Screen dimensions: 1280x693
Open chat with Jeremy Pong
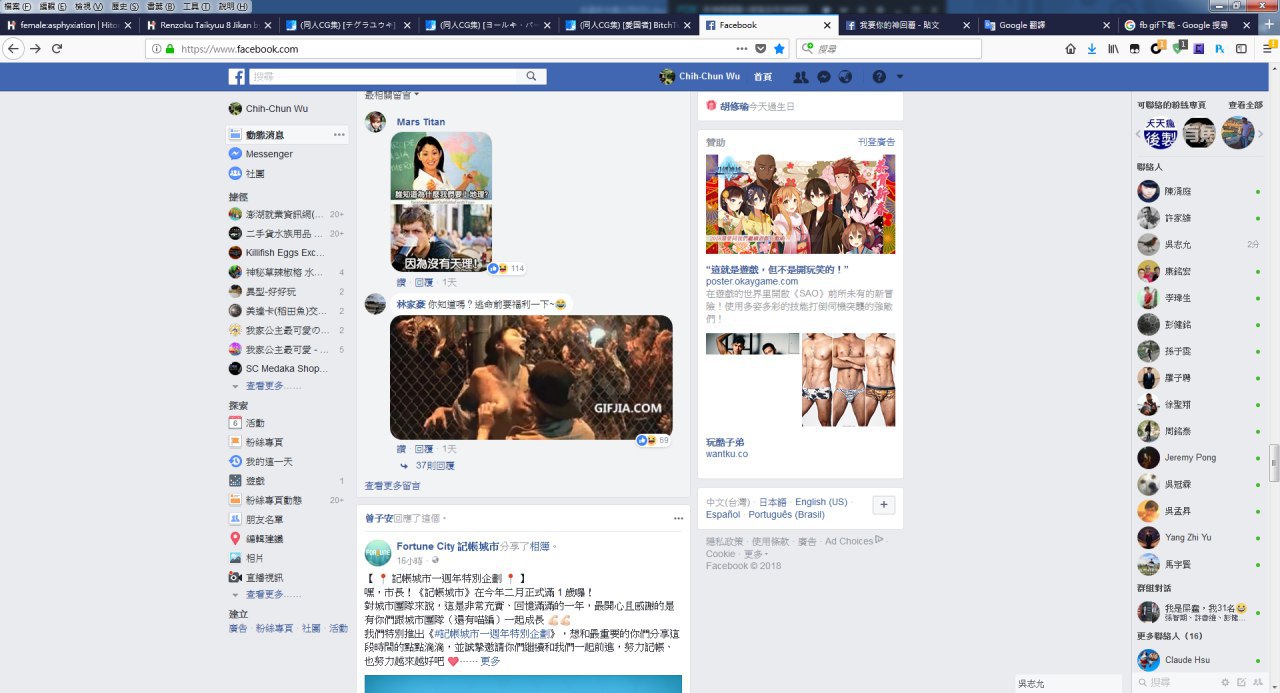[1190, 457]
